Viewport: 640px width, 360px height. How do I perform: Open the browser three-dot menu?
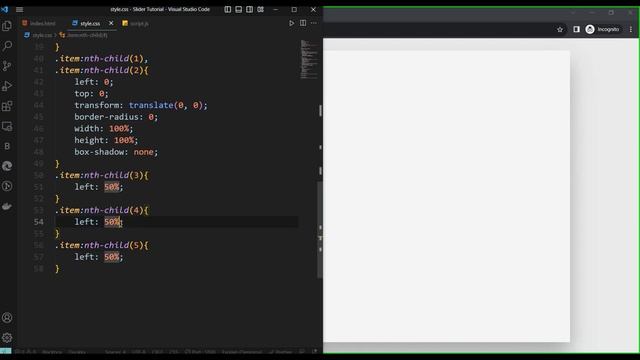pos(631,29)
